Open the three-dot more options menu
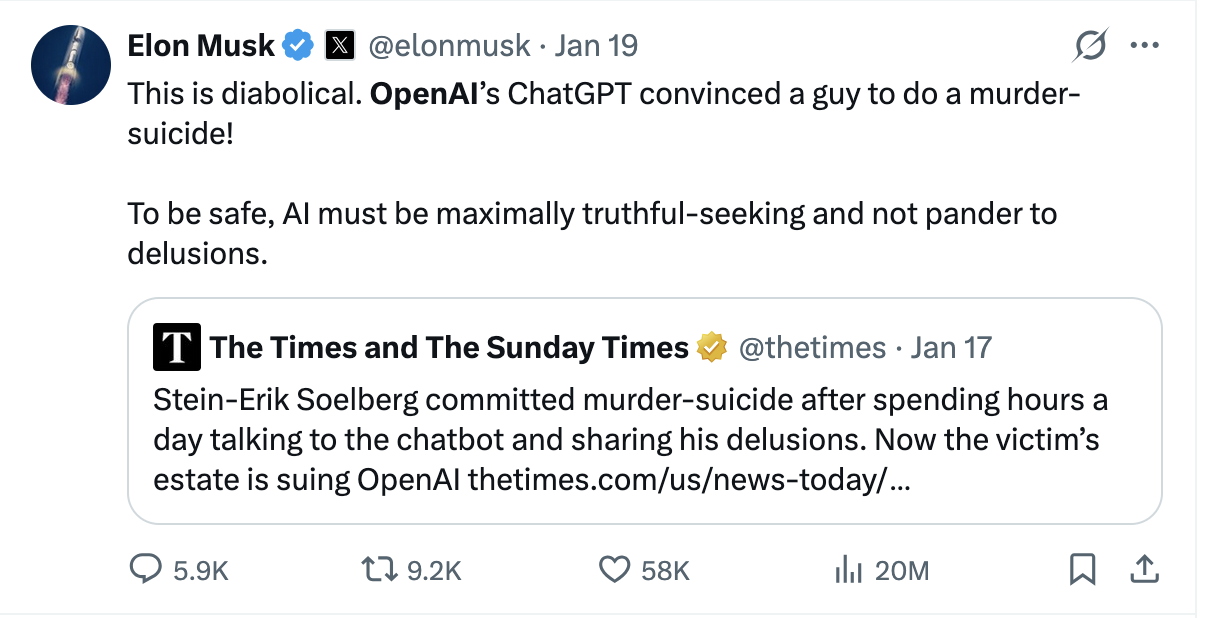This screenshot has height=618, width=1216. pyautogui.click(x=1142, y=46)
